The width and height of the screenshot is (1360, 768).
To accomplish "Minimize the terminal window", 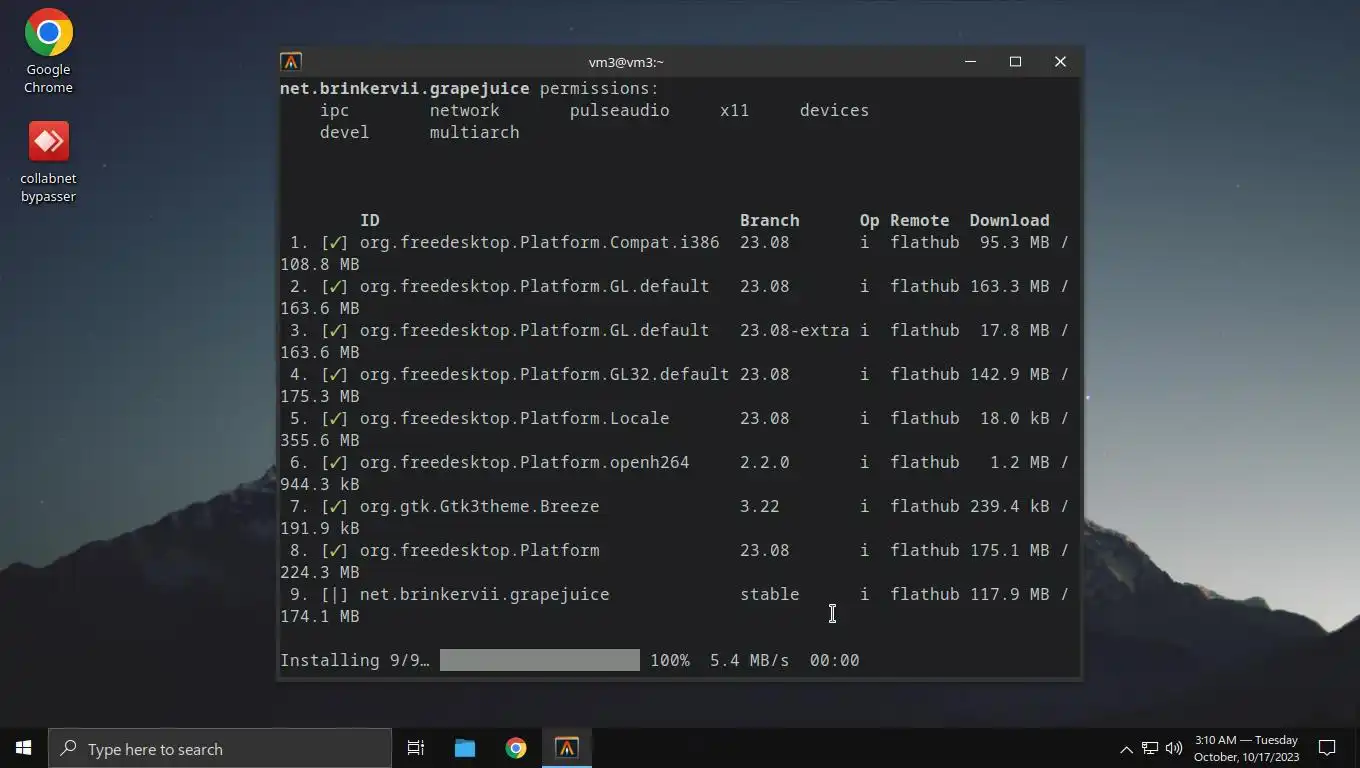I will [x=970, y=62].
